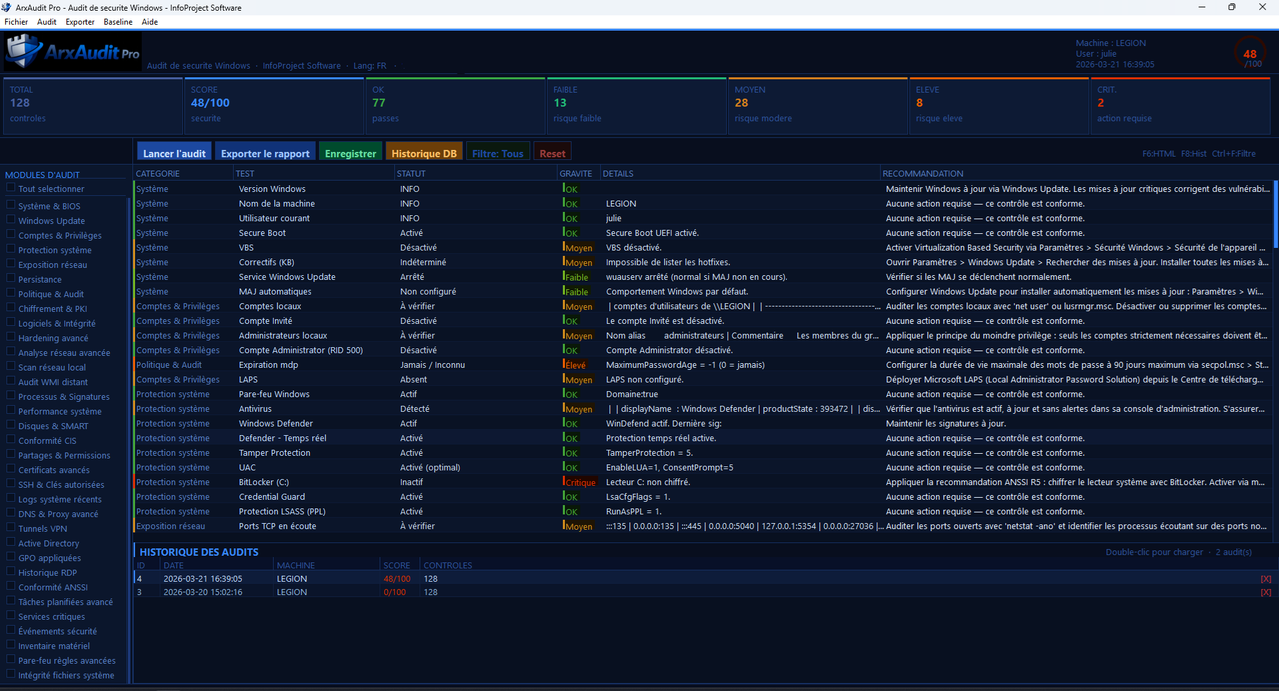Viewport: 1279px width, 691px height.
Task: Select Comptes & Privilèges module checkbox
Action: click(11, 235)
